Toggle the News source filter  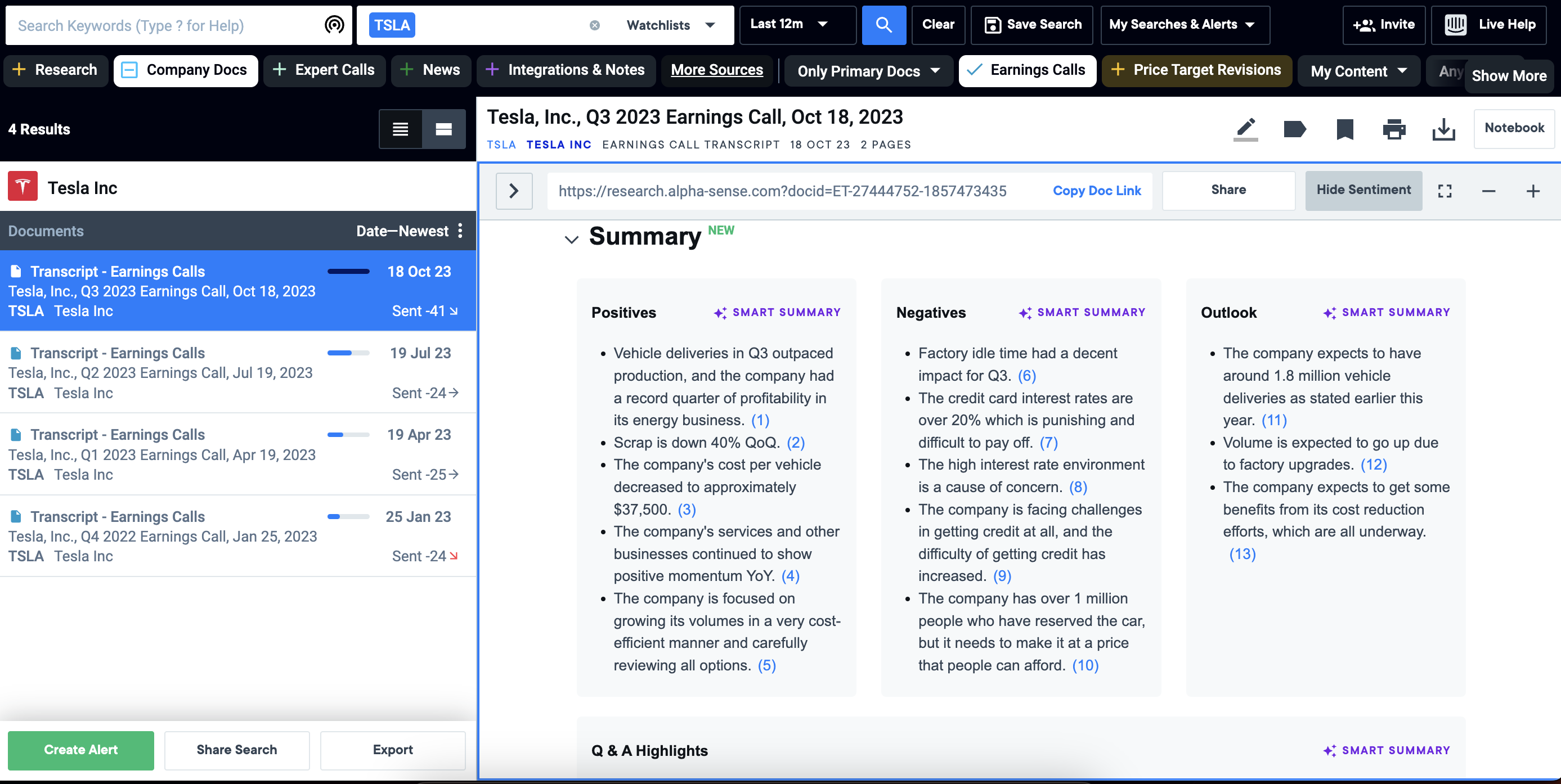[431, 70]
